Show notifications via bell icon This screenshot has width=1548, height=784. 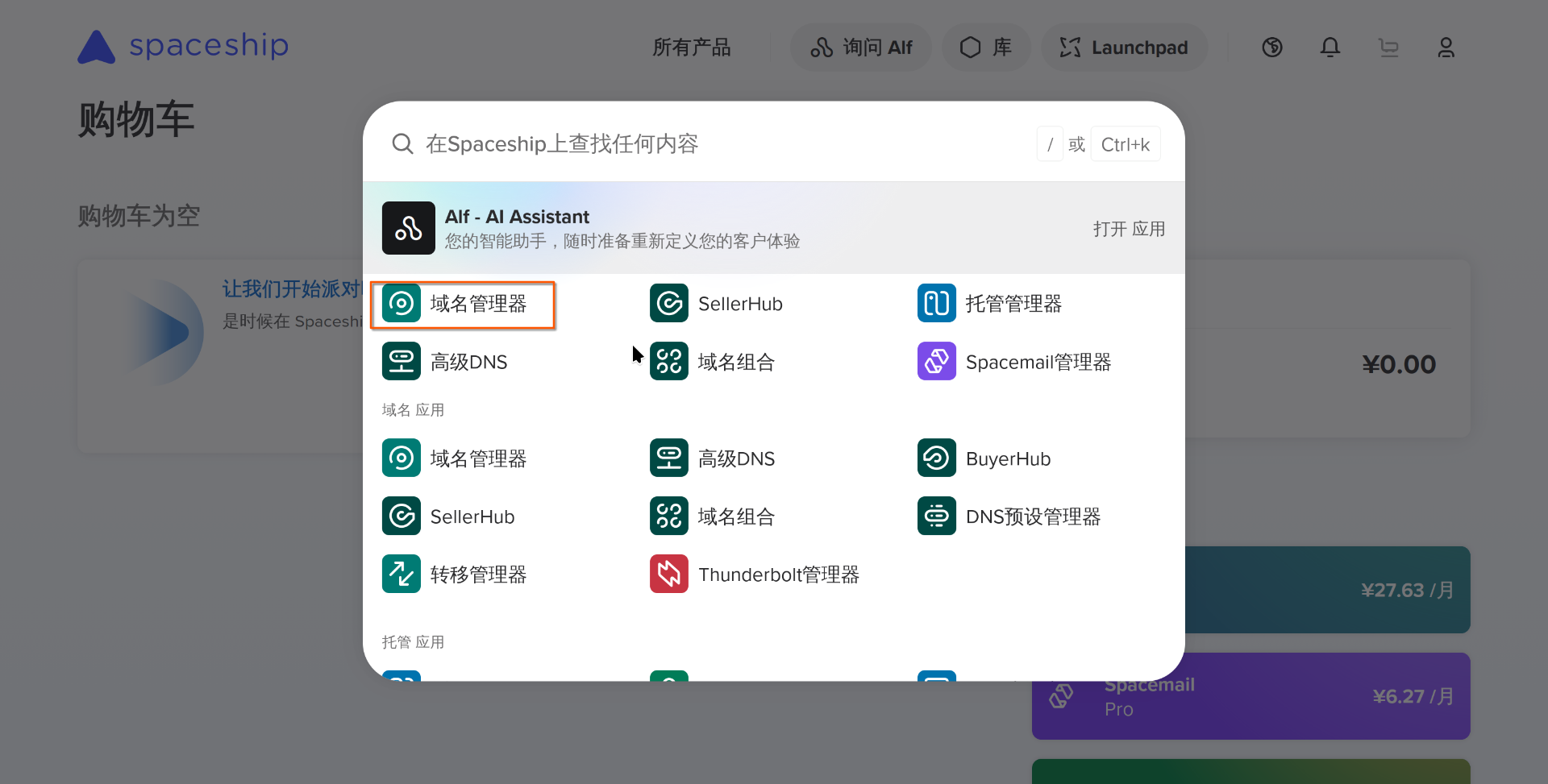click(1330, 48)
